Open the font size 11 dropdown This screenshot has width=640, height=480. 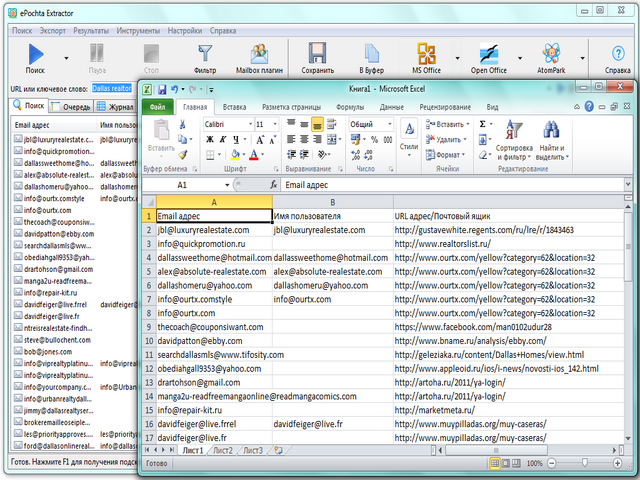pos(276,124)
